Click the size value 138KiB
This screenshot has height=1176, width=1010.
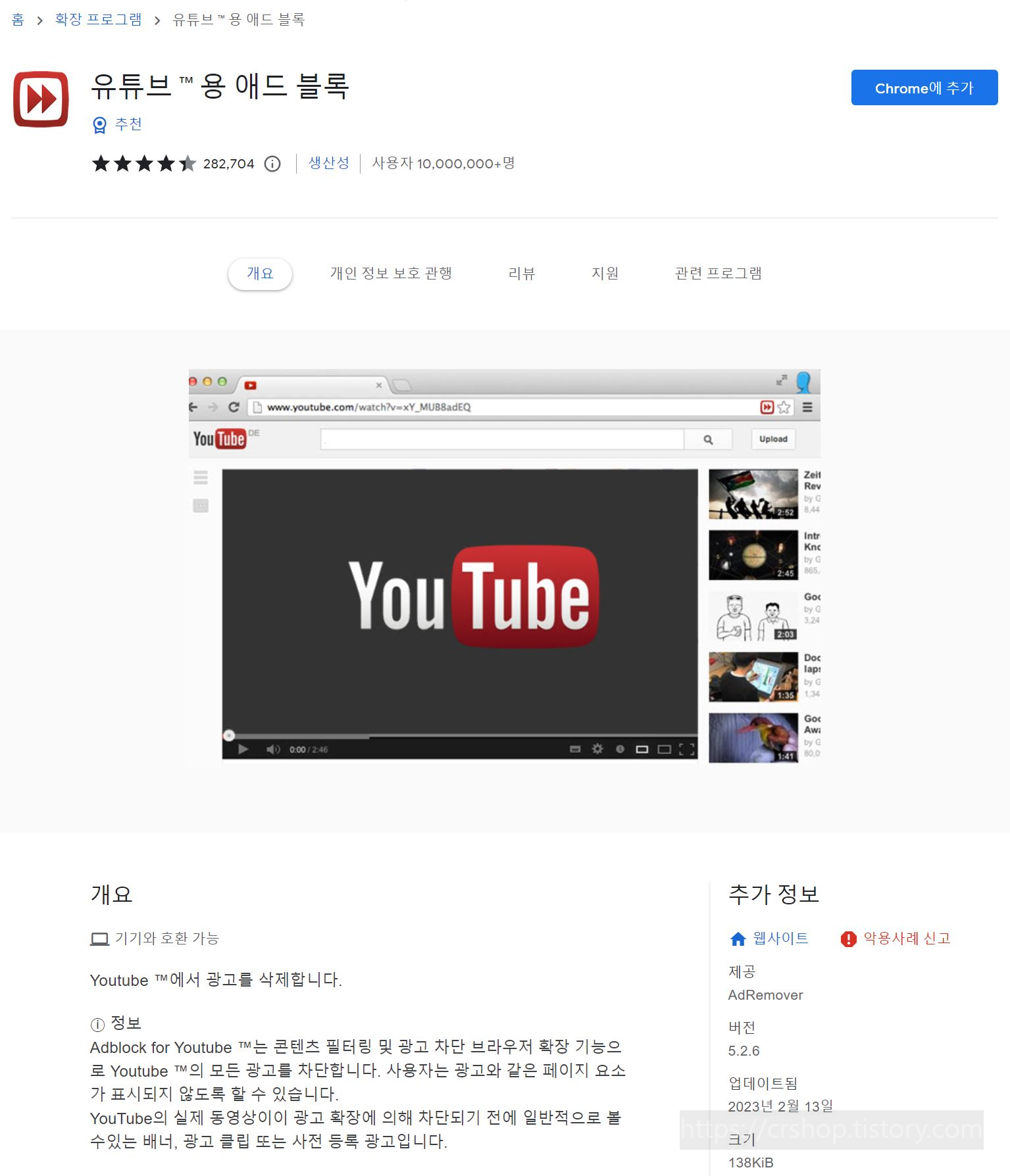tap(751, 1163)
